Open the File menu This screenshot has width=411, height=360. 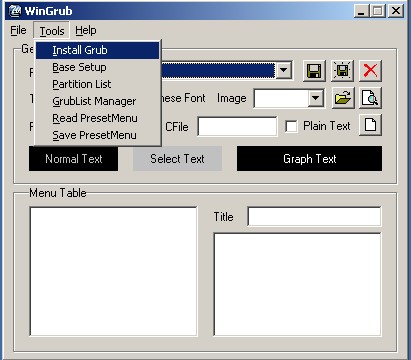pyautogui.click(x=18, y=30)
